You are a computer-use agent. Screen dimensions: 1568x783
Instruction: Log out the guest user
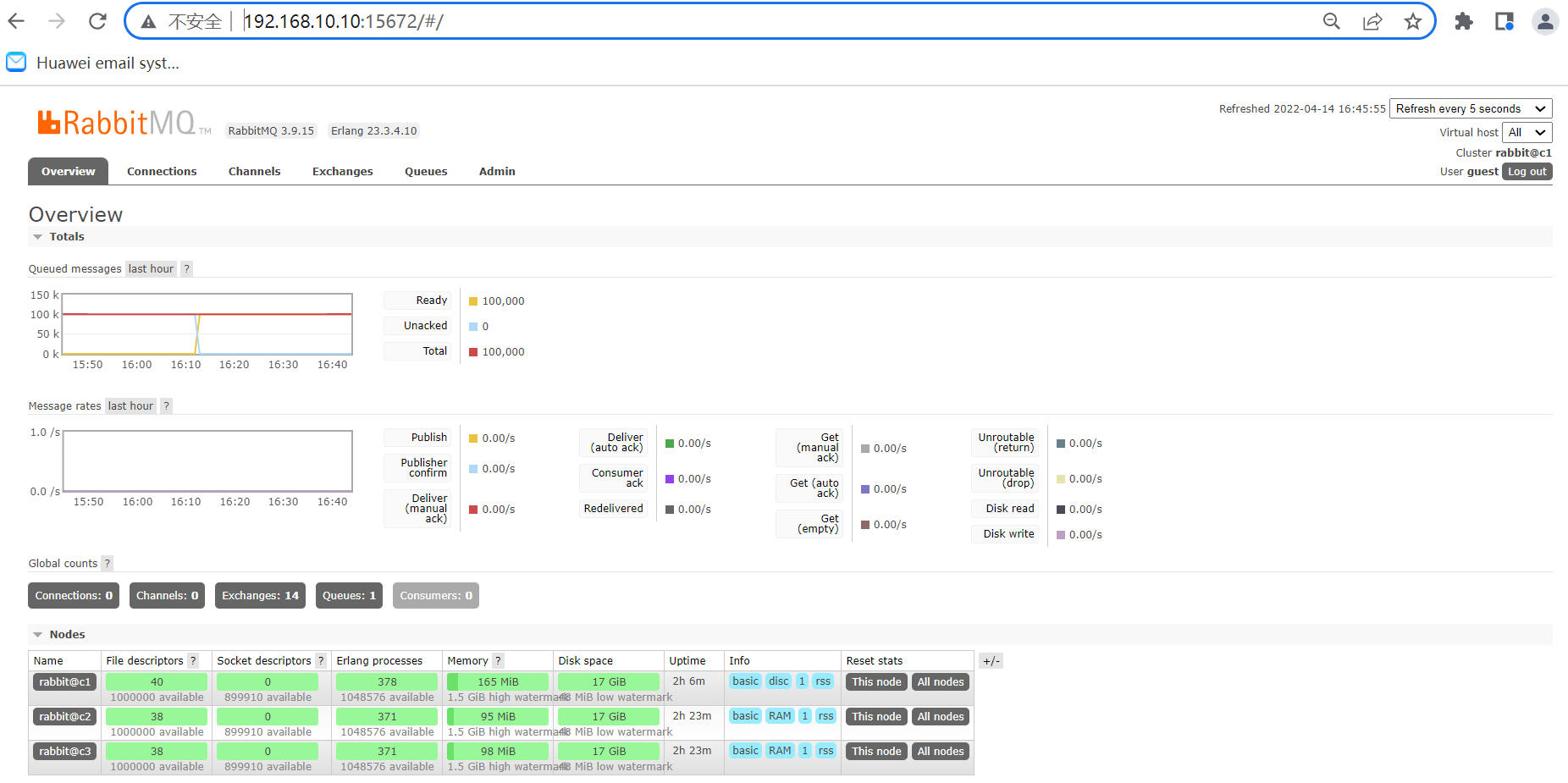click(x=1527, y=172)
